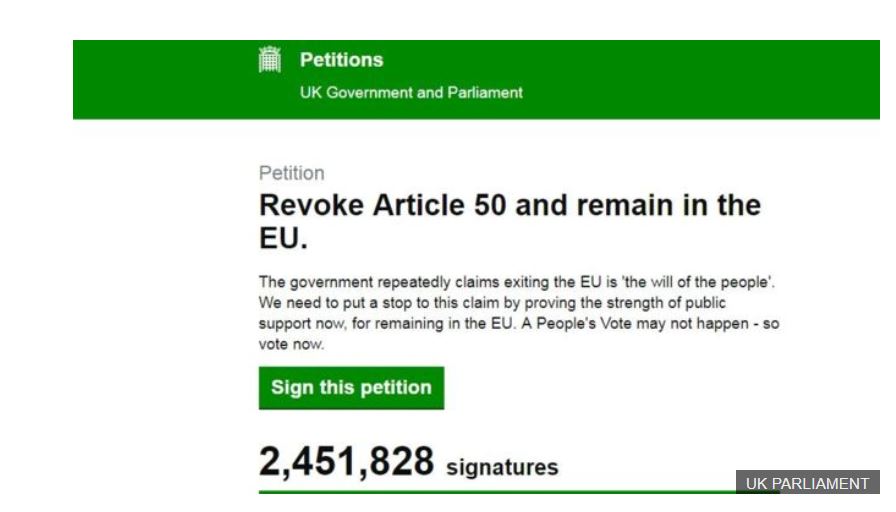Open the Petitions home link
The image size is (896, 512).
pyautogui.click(x=341, y=60)
